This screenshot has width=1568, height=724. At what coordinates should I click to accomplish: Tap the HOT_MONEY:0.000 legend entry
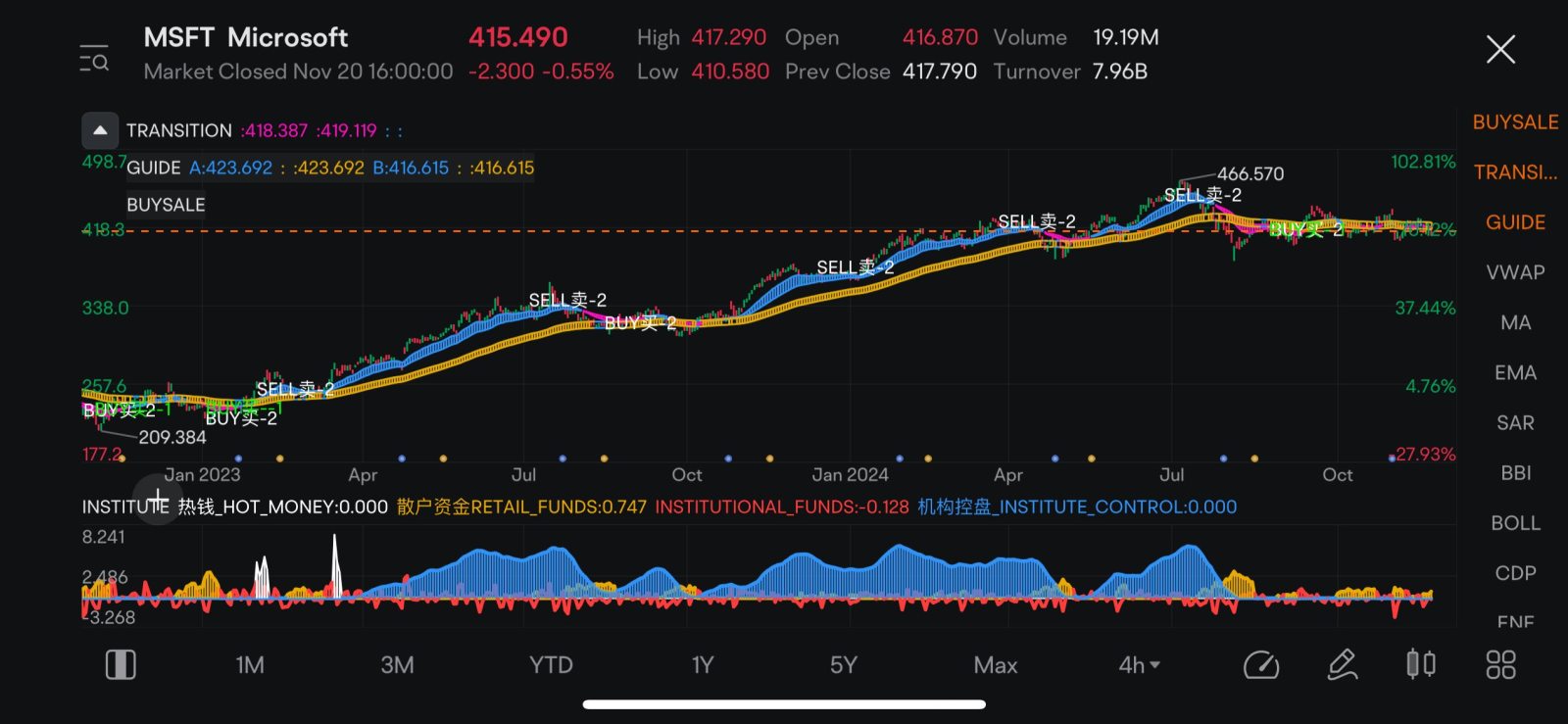pyautogui.click(x=282, y=507)
